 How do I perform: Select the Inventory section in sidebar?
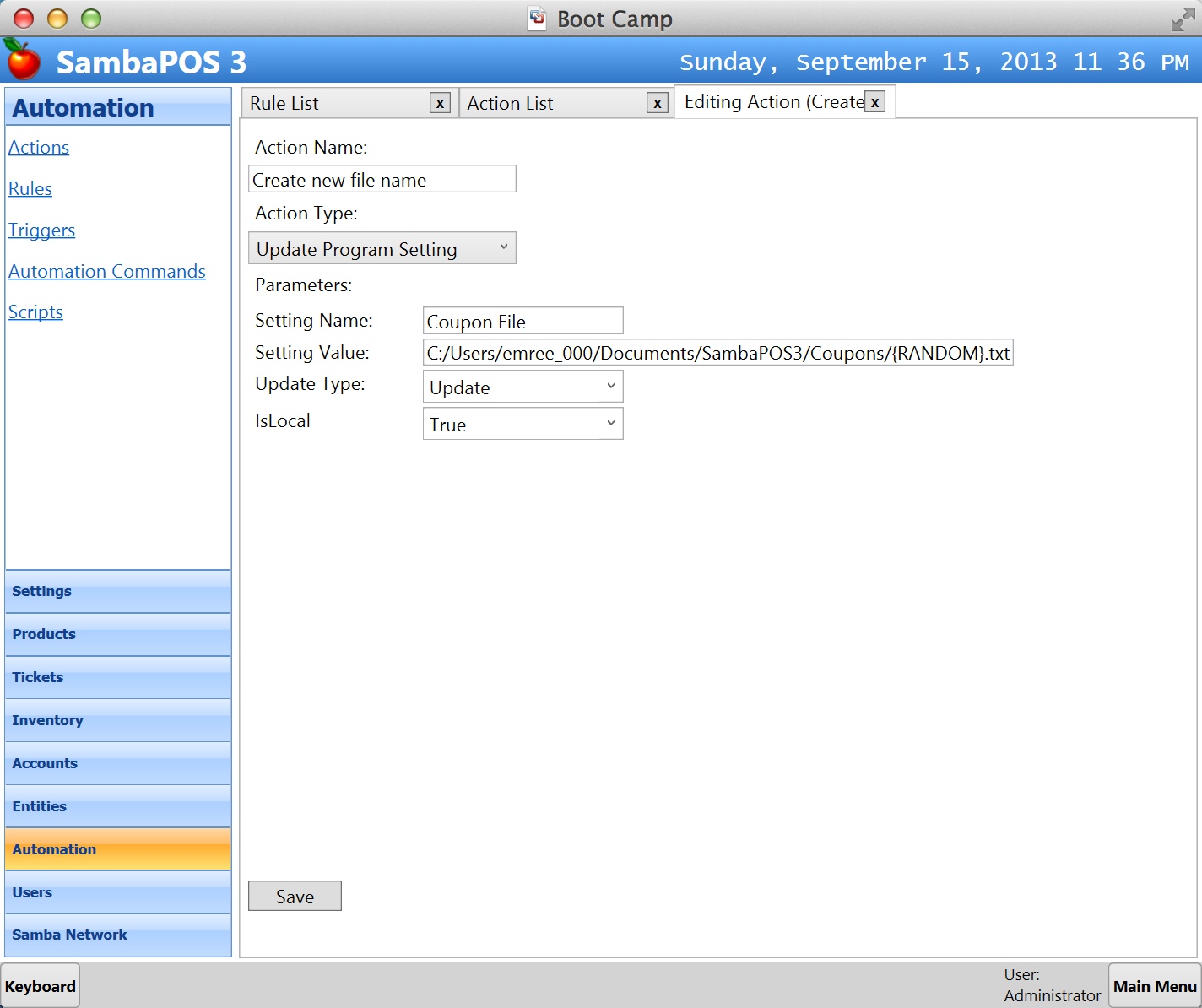coord(117,720)
